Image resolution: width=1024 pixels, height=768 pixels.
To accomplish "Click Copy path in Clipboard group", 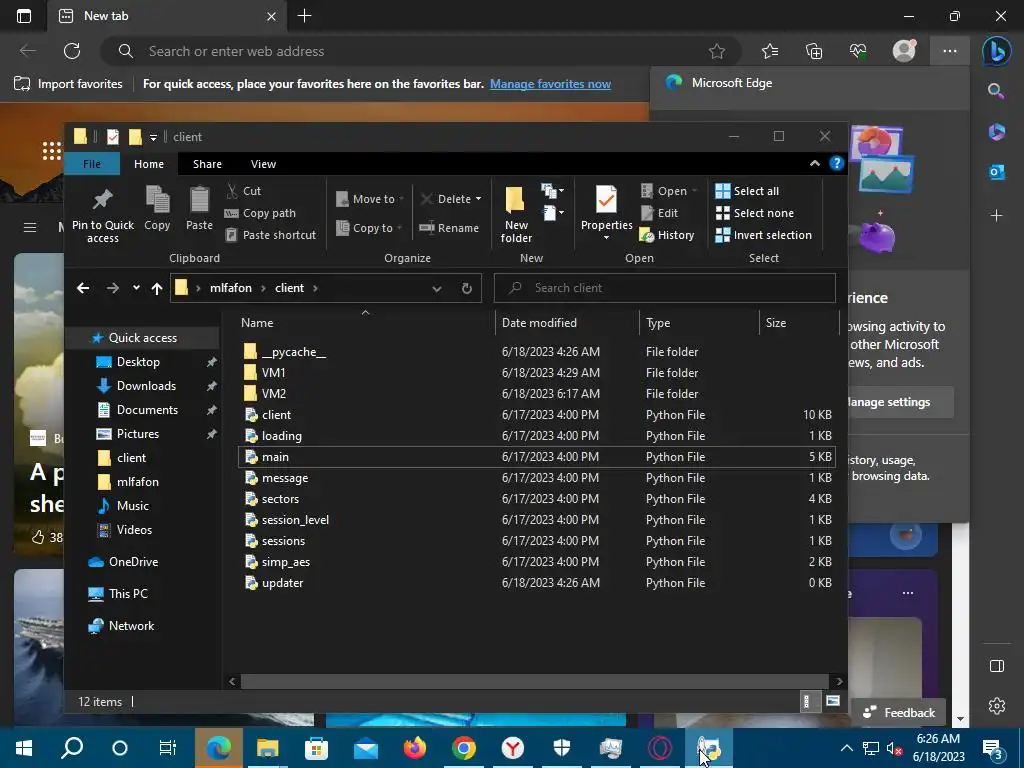I will tap(260, 213).
